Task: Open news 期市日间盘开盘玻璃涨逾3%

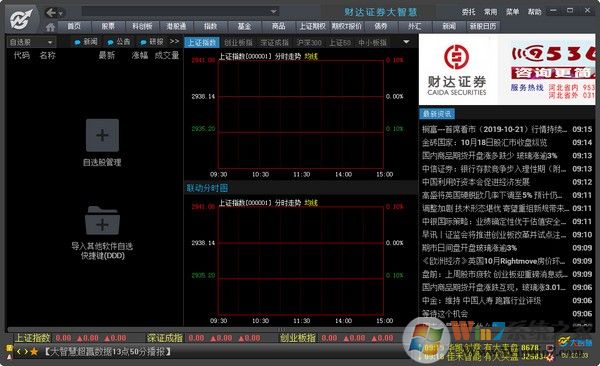Action: tap(469, 248)
